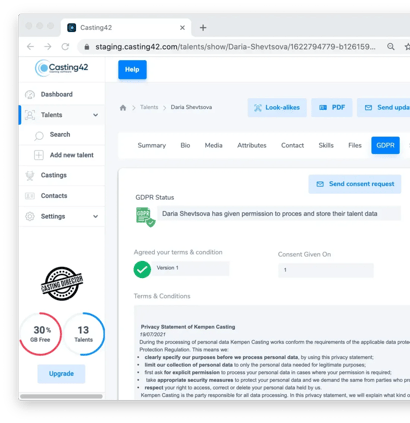Open a new browser tab with plus
The width and height of the screenshot is (410, 423).
203,28
